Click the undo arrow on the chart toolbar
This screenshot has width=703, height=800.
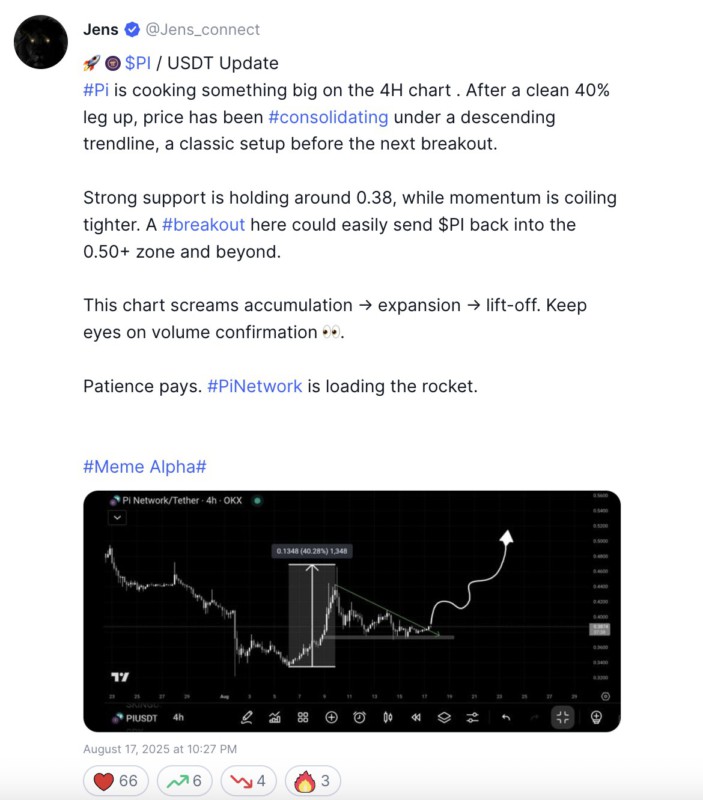[508, 717]
